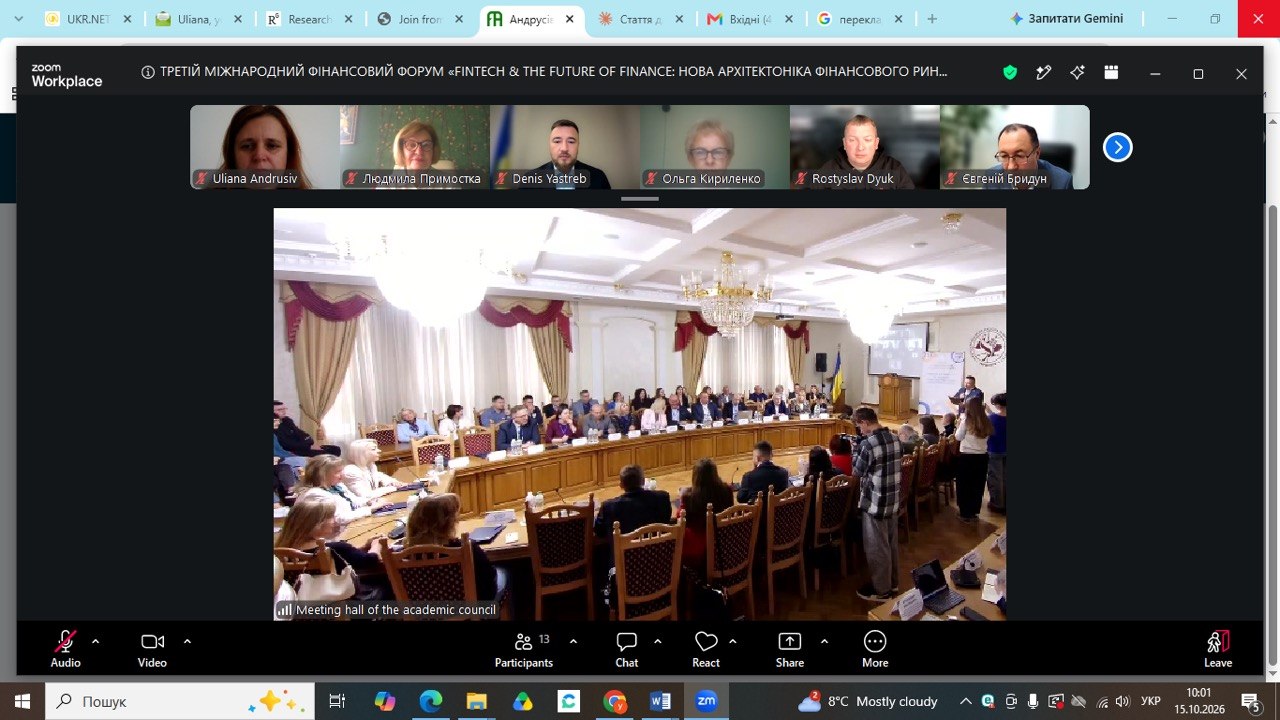Open the Windows Start menu
Screen dimensions: 1280x720
pos(22,701)
